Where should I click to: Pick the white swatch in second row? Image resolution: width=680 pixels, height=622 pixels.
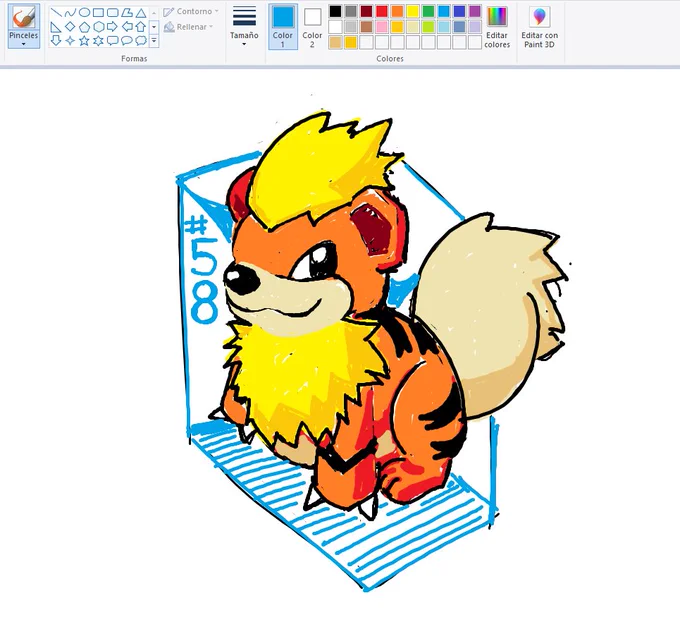[335, 27]
